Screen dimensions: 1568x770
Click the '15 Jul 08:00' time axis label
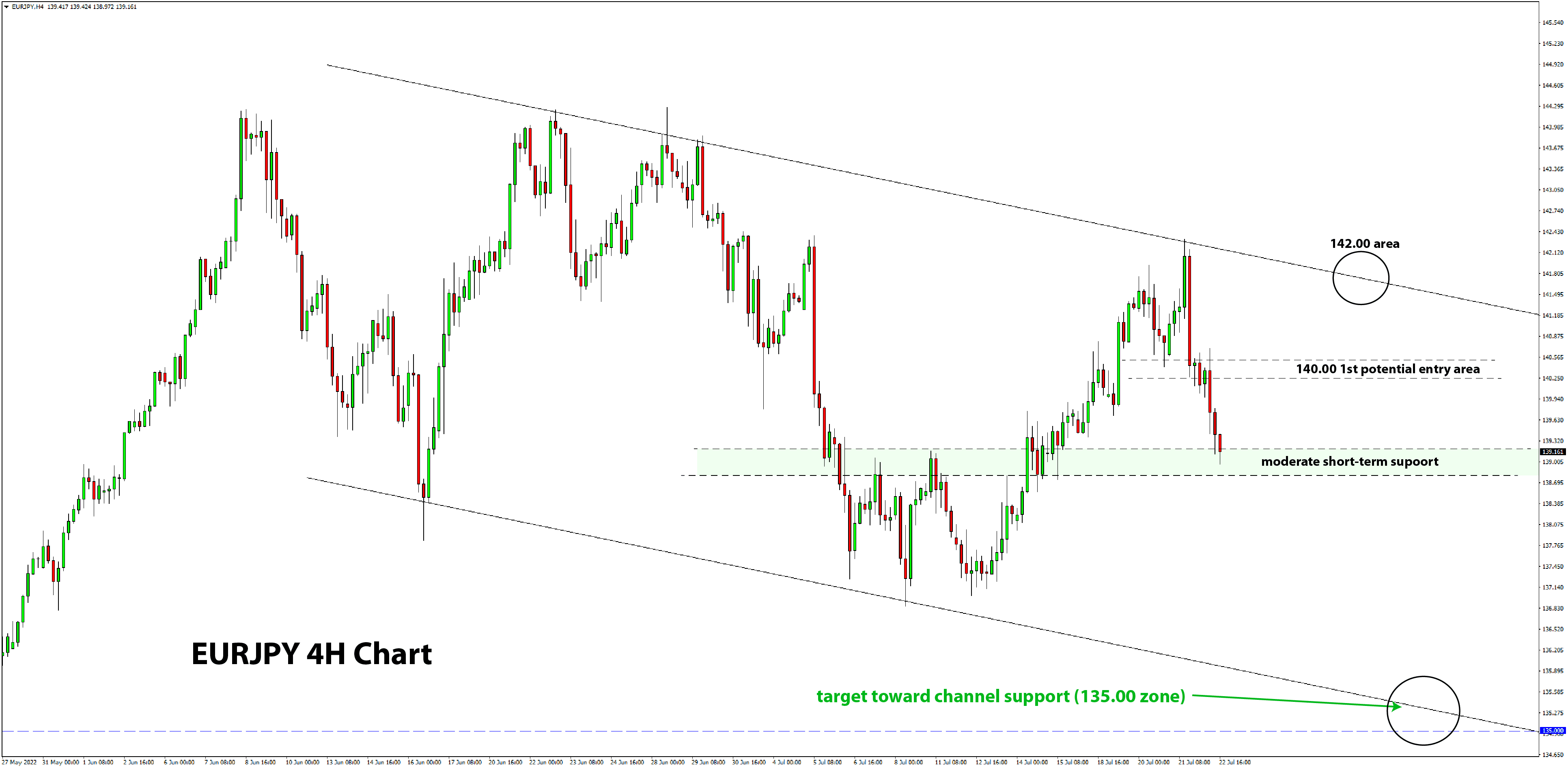click(x=1073, y=762)
